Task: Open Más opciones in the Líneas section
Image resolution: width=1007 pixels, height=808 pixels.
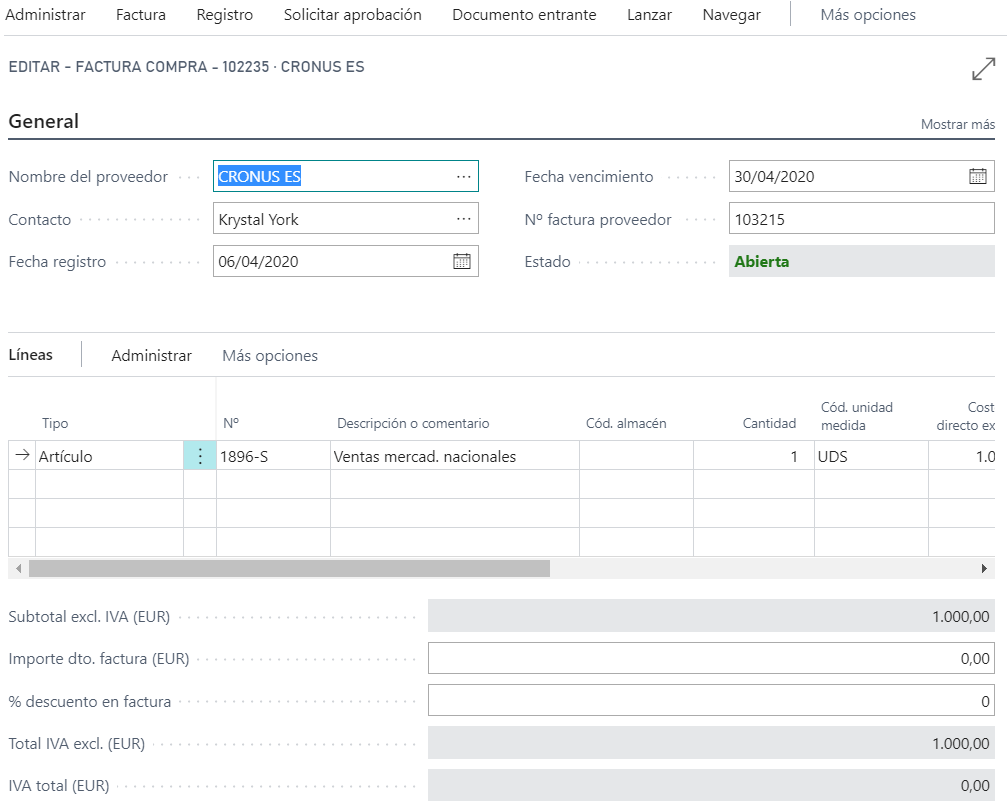Action: [268, 355]
